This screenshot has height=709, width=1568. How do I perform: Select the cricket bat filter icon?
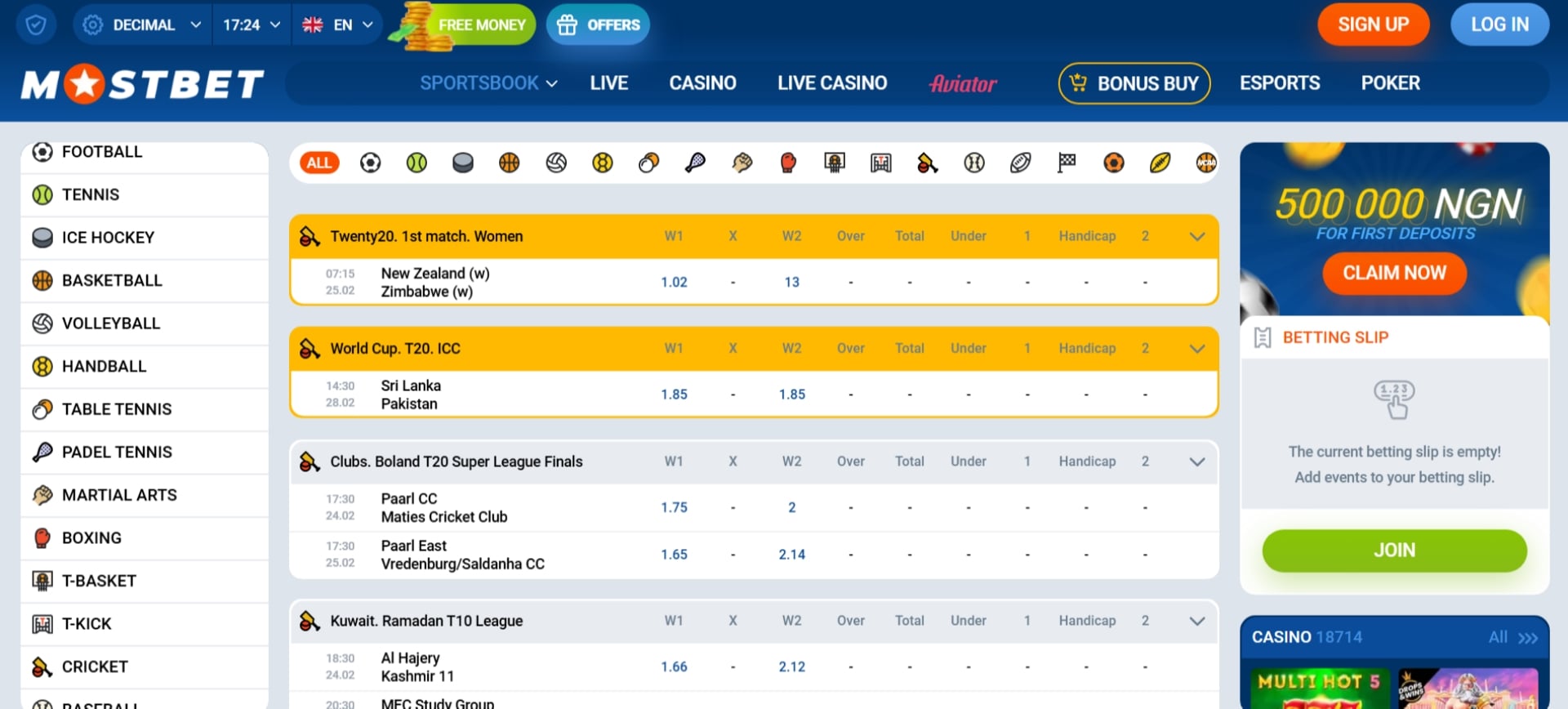pyautogui.click(x=928, y=163)
